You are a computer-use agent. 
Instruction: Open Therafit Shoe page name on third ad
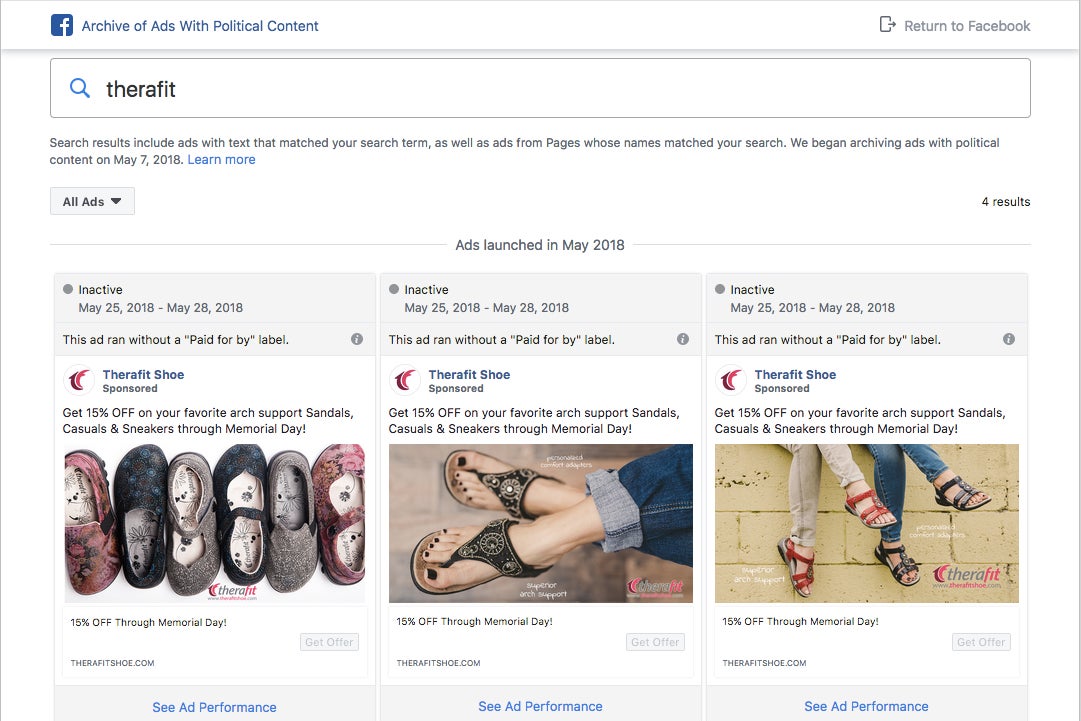(796, 374)
